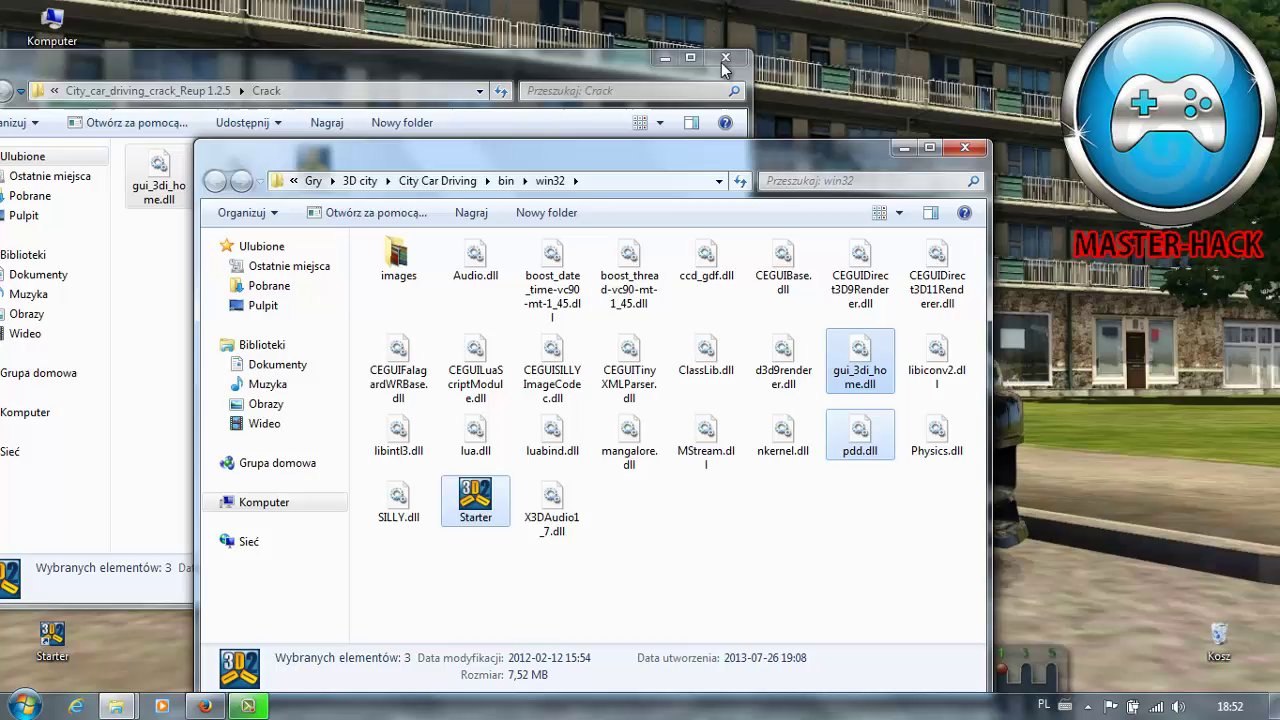
Task: Launch Internet Explorer from the taskbar
Action: (76, 706)
